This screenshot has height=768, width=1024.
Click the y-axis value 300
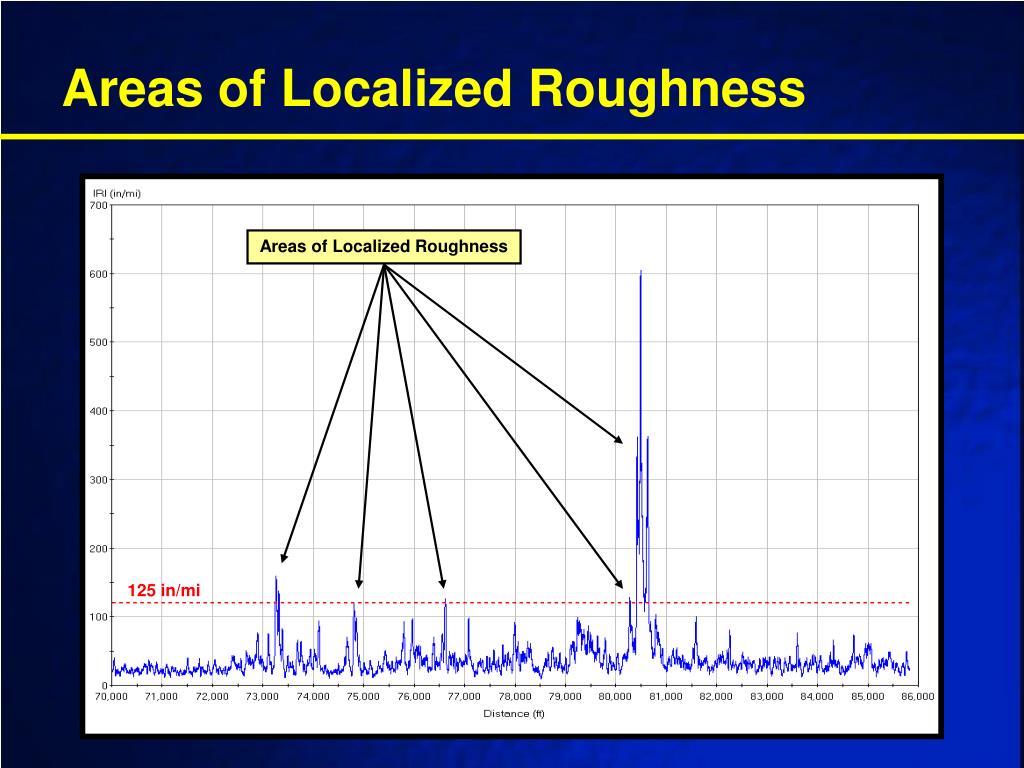pyautogui.click(x=99, y=480)
